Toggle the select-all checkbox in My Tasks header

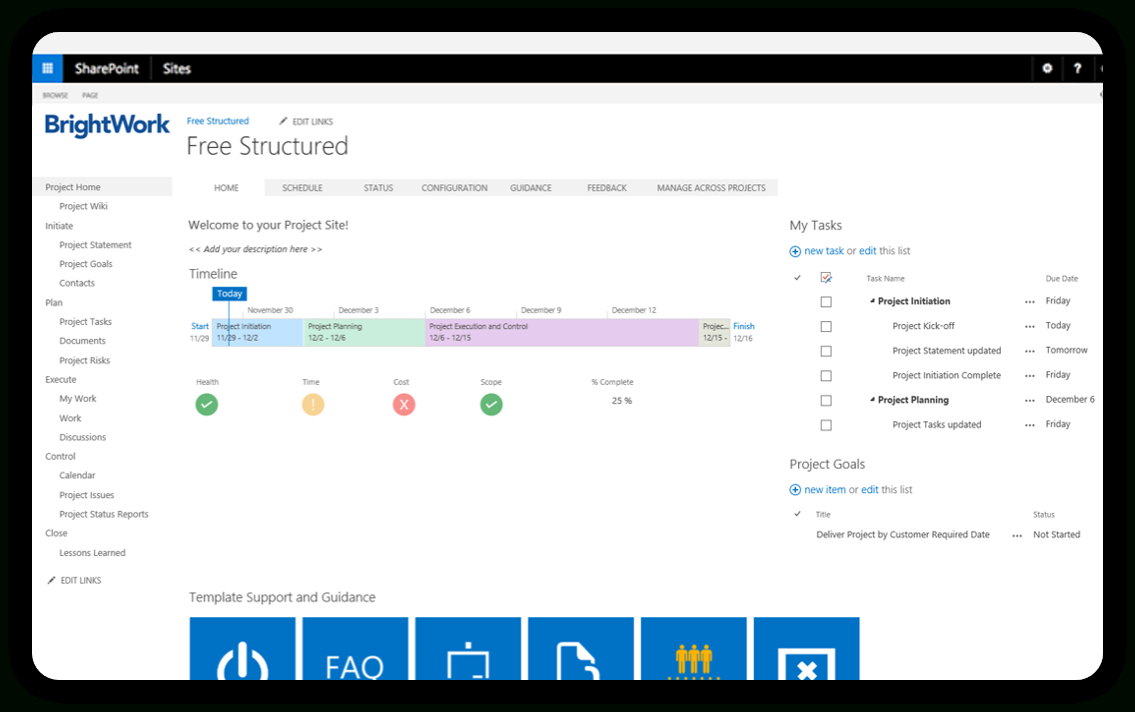click(826, 278)
